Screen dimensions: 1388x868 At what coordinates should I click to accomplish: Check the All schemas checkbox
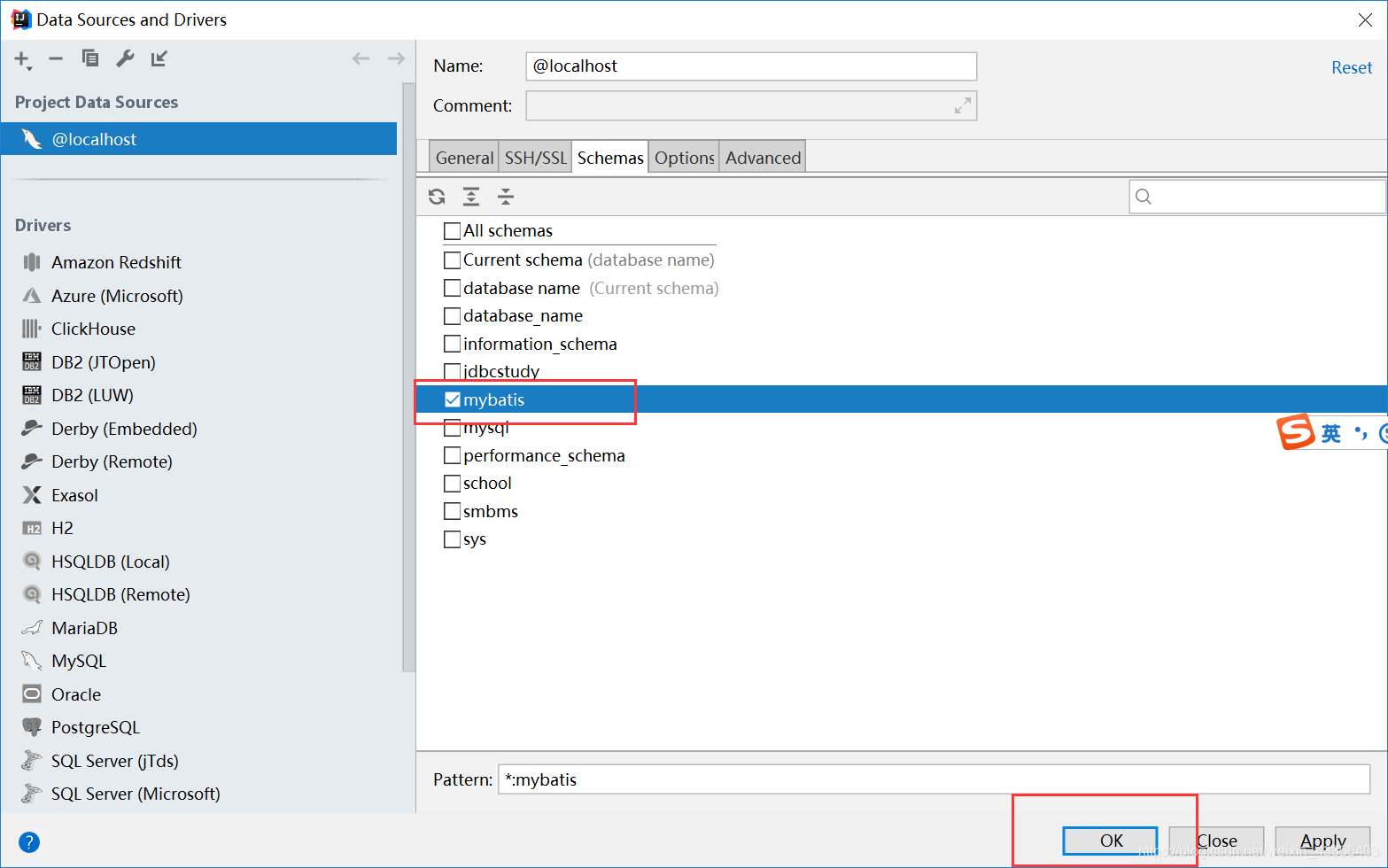pyautogui.click(x=452, y=231)
